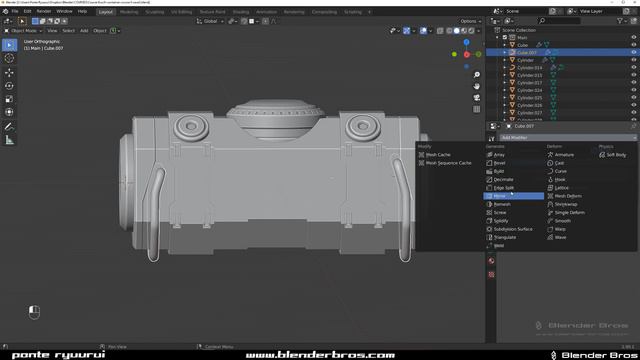Open the Add menu in viewport header

coord(84,31)
